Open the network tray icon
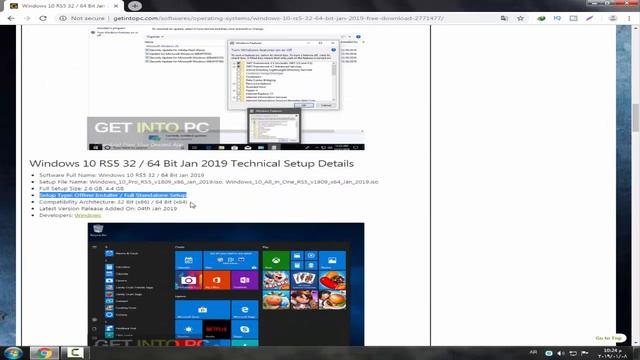This screenshot has width=640, height=360. tap(573, 353)
